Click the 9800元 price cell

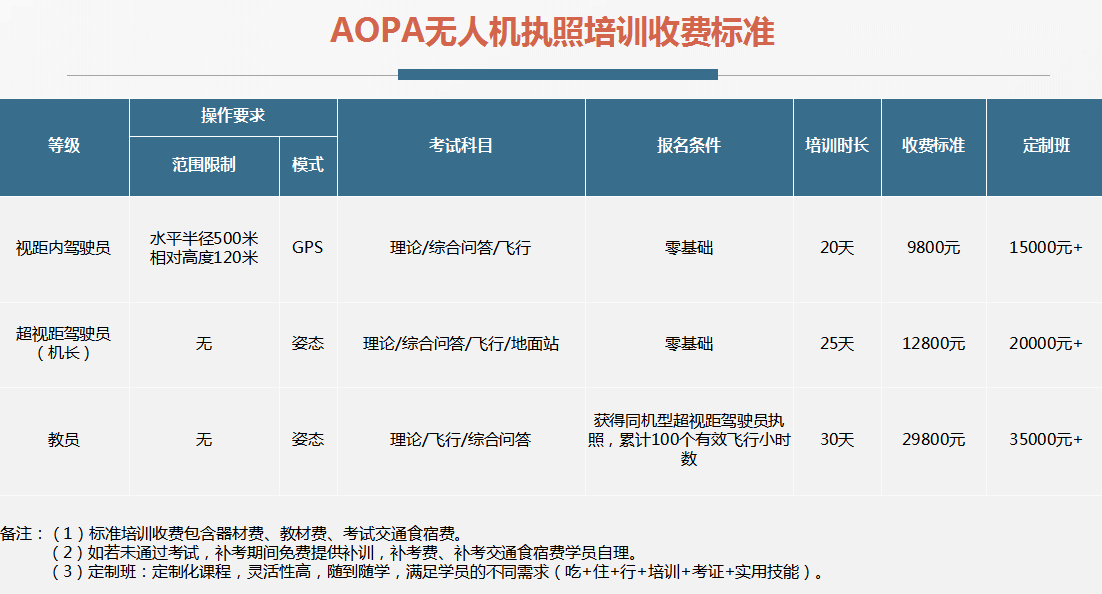coord(933,247)
